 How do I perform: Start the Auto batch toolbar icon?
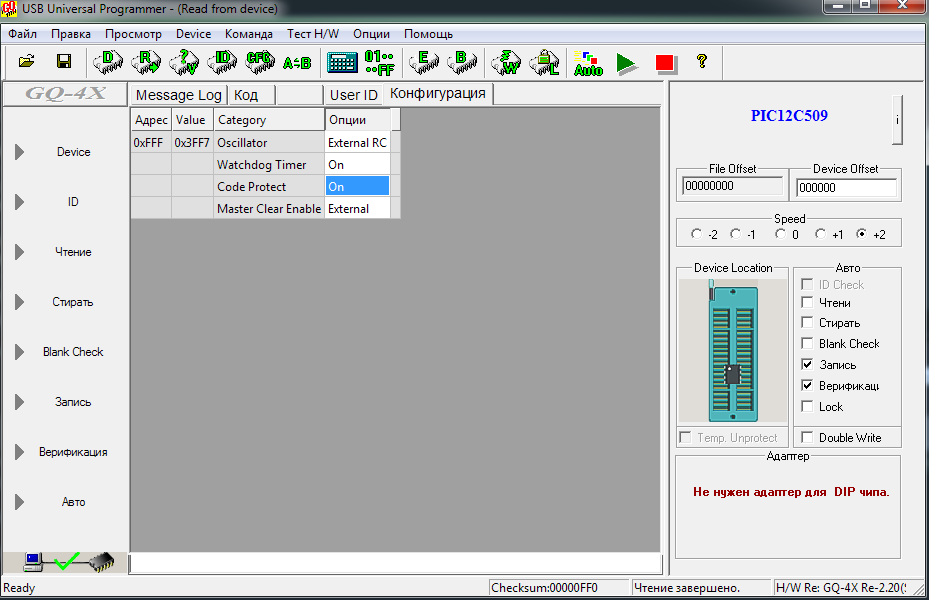(x=588, y=63)
